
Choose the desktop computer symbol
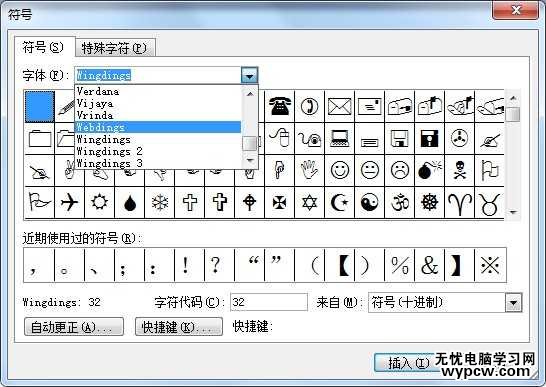[x=340, y=138]
